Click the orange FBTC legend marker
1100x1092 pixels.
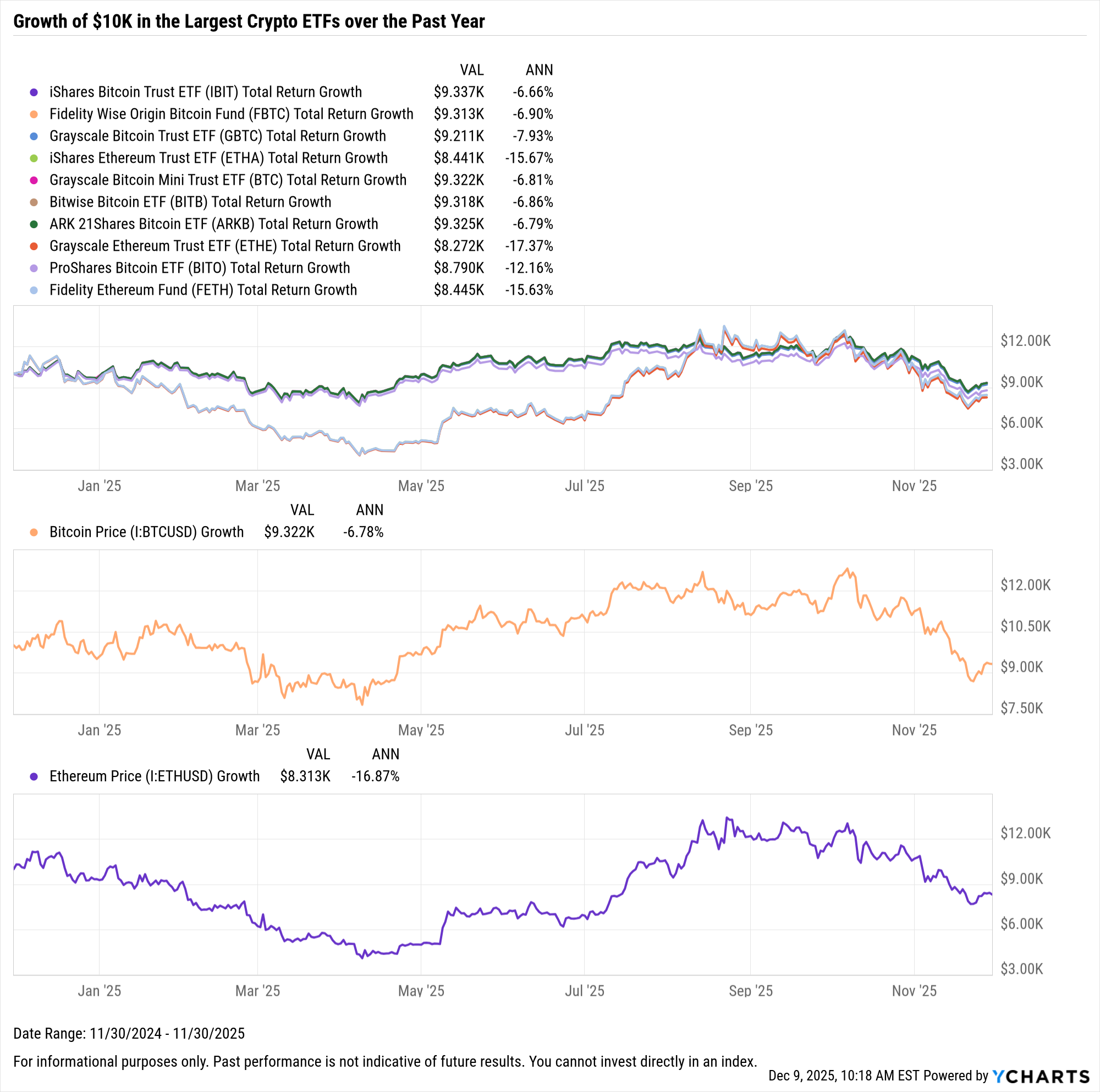pyautogui.click(x=34, y=114)
